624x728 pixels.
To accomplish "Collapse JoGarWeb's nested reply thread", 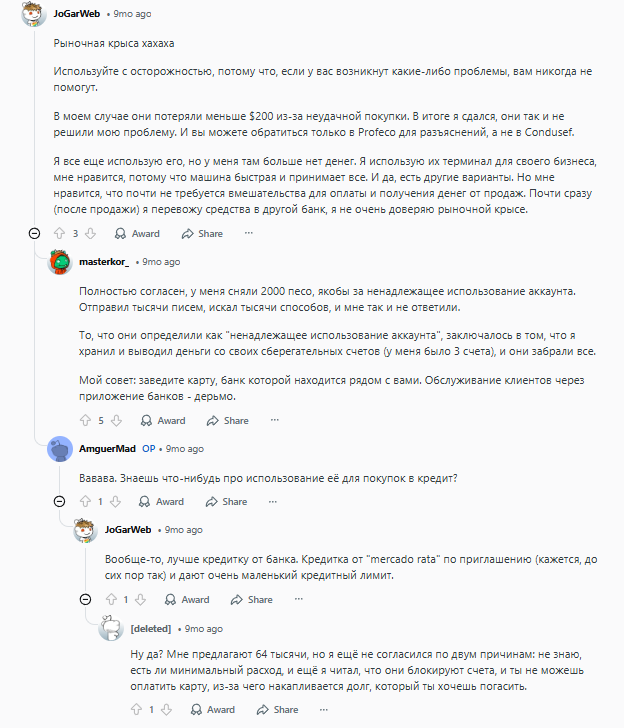I will click(x=87, y=600).
